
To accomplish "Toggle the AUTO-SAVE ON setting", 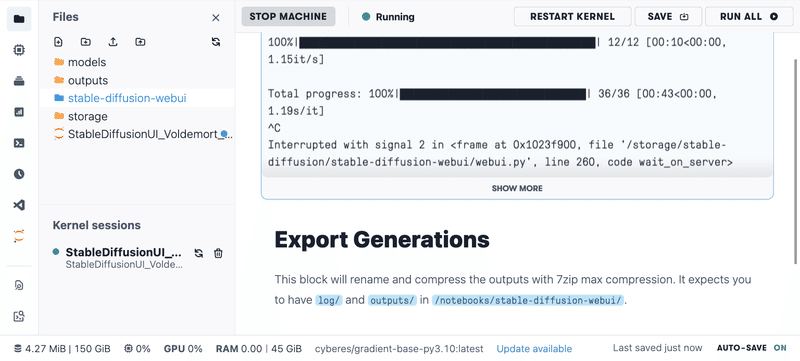I will [752, 348].
